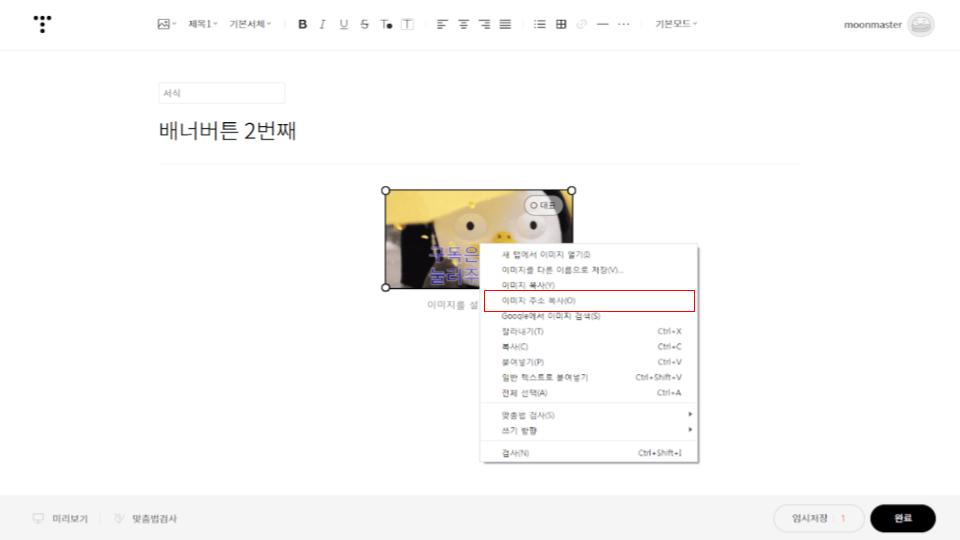Open the text color tool
This screenshot has width=960, height=540.
pos(386,24)
